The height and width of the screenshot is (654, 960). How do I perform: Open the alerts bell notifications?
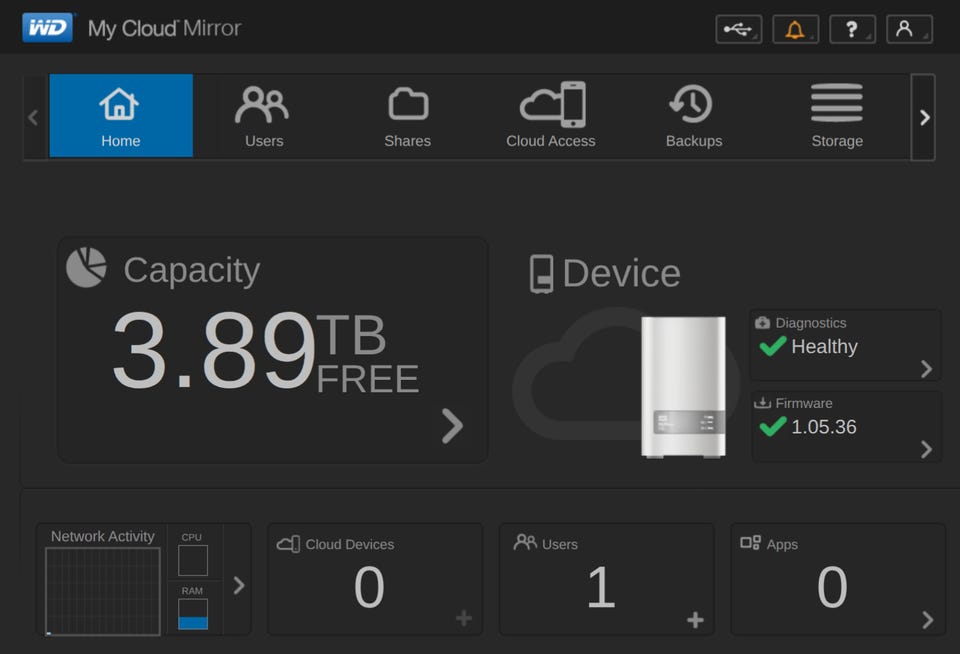(795, 30)
